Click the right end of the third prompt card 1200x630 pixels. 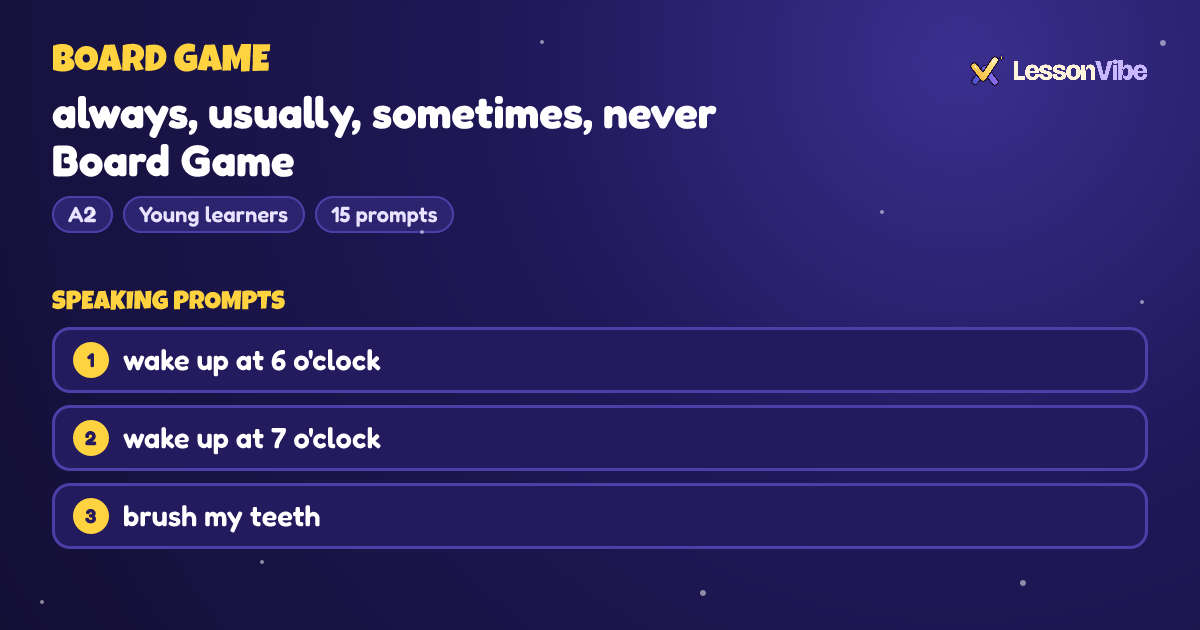coord(1120,516)
